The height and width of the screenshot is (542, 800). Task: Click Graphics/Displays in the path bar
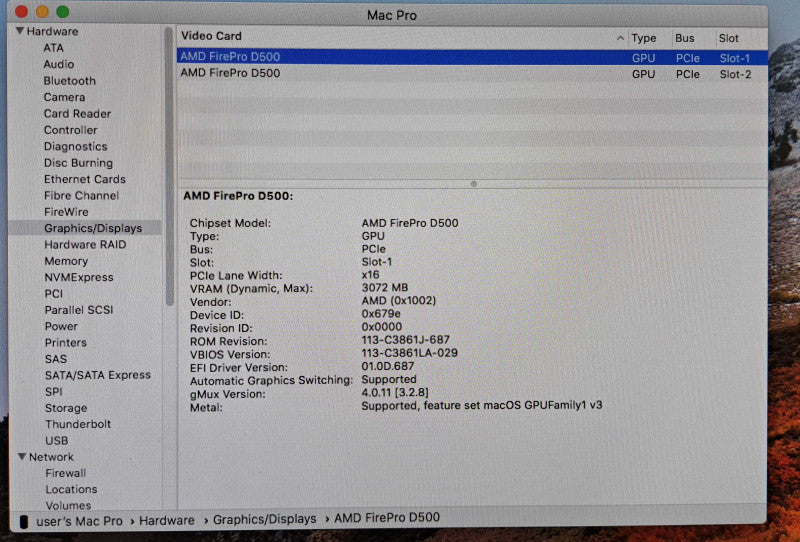tap(264, 519)
